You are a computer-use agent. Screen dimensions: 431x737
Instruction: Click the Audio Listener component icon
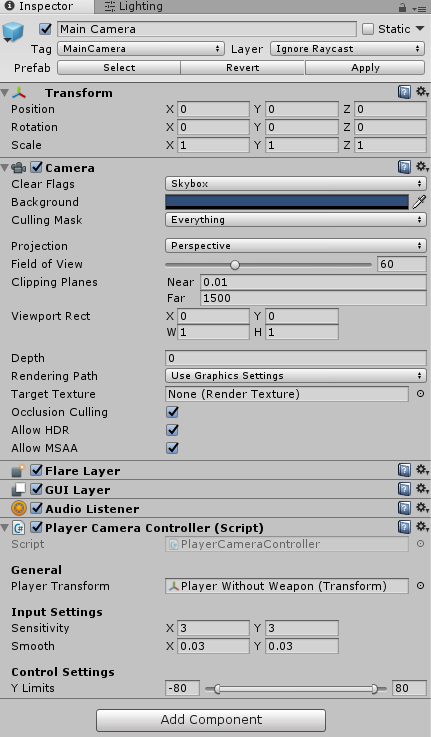point(18,509)
